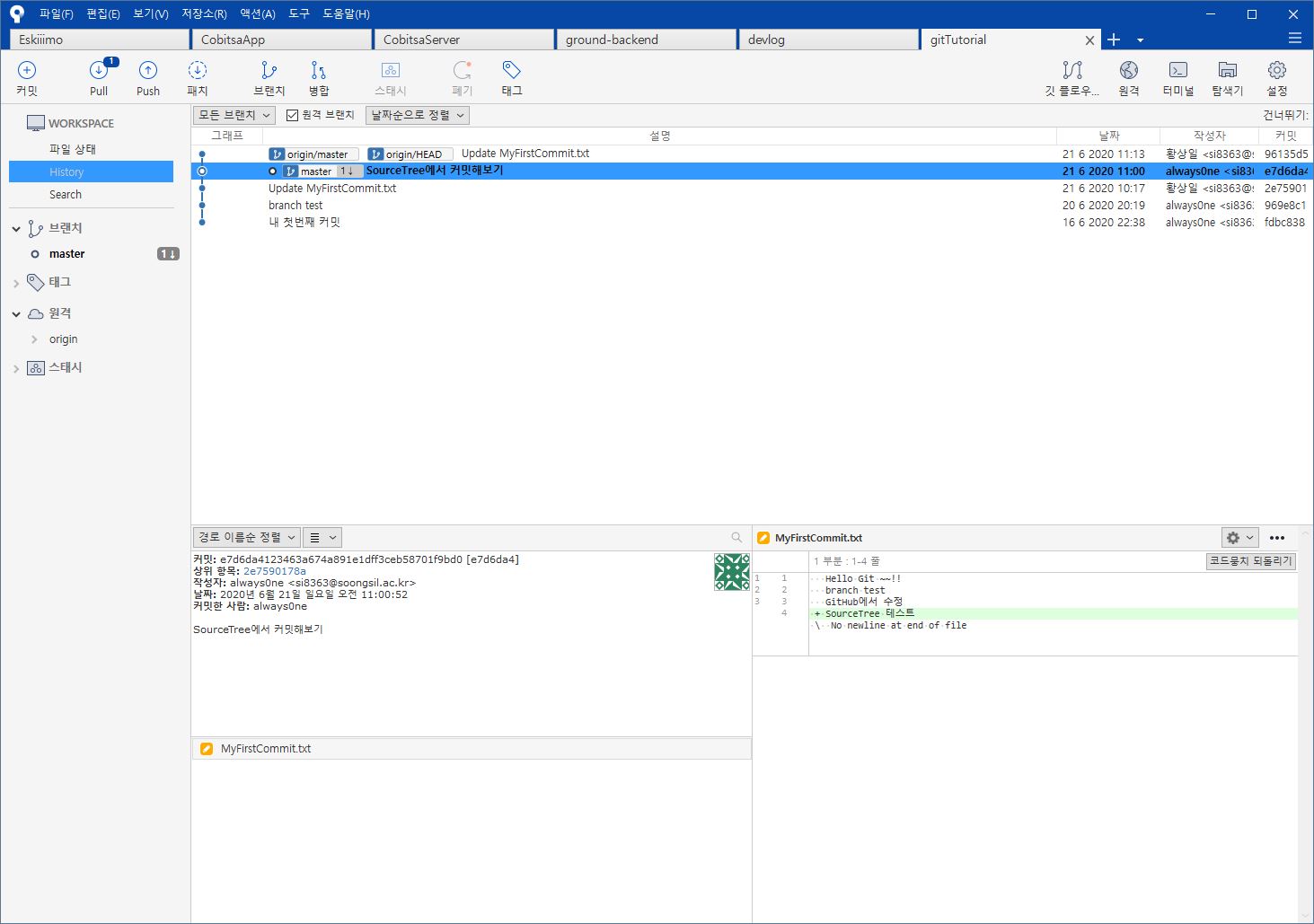
Task: Click the search magnifier icon in commit pane
Action: click(737, 538)
